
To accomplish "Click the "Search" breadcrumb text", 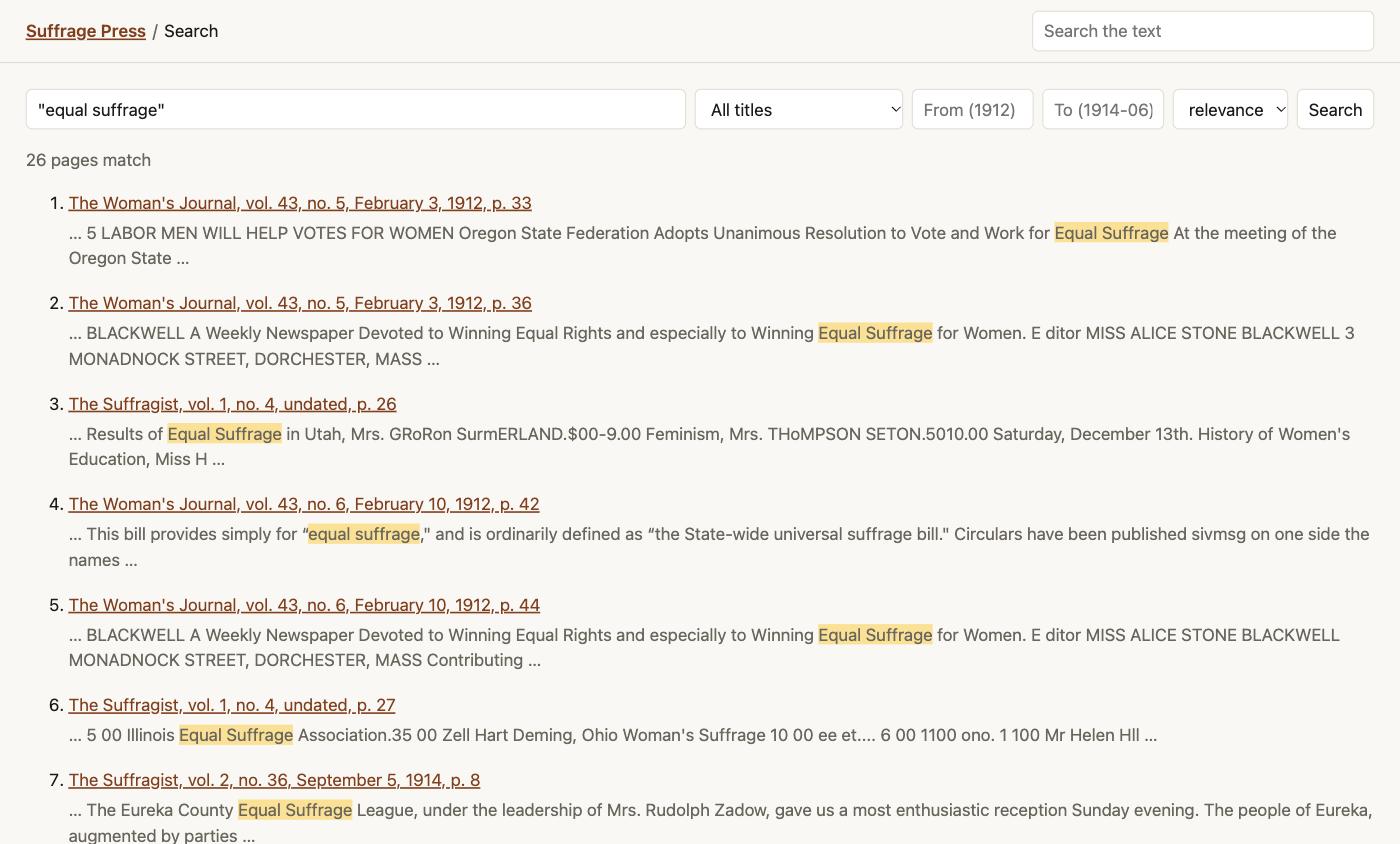I will tap(191, 31).
